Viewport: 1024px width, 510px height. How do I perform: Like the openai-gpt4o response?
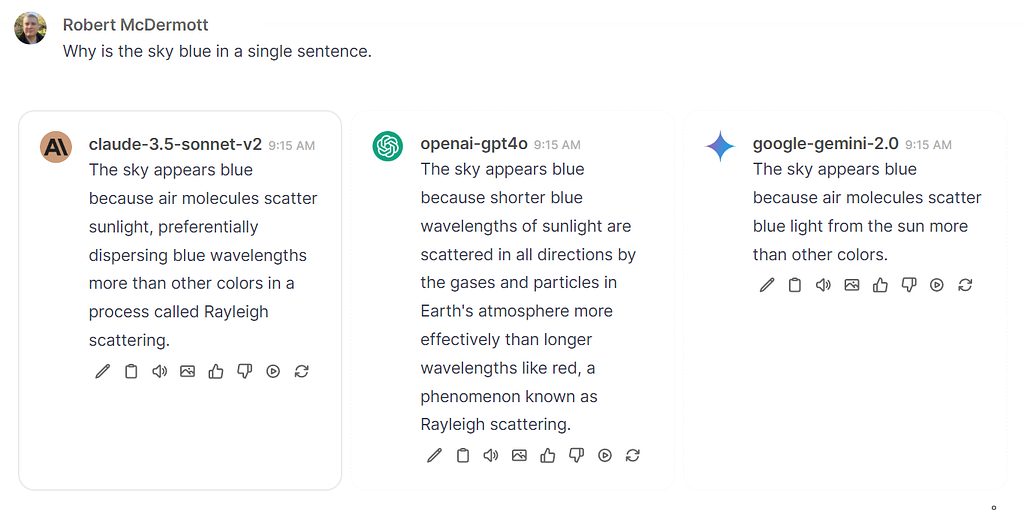point(548,455)
